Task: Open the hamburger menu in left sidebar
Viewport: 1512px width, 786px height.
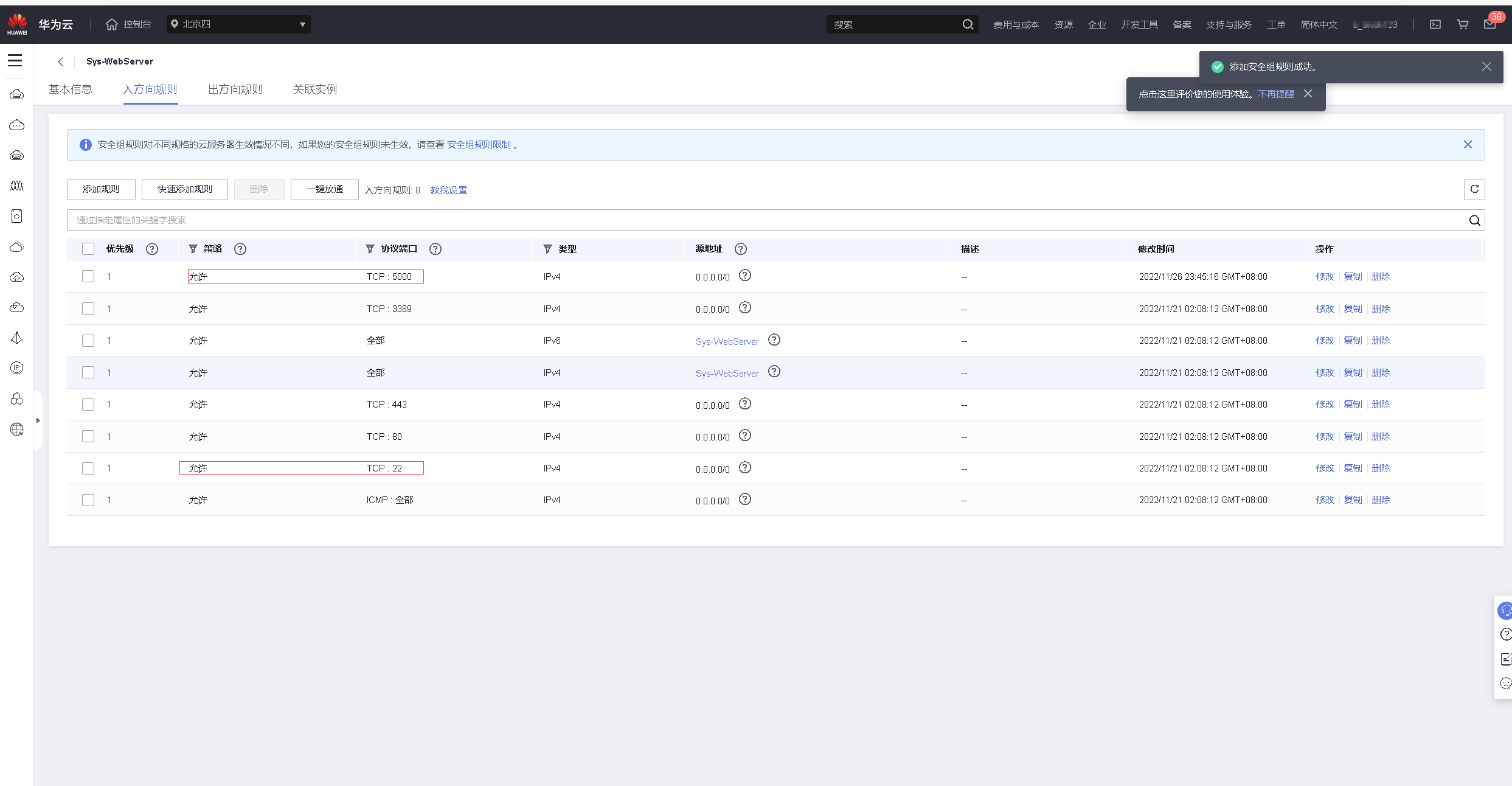Action: click(x=15, y=60)
